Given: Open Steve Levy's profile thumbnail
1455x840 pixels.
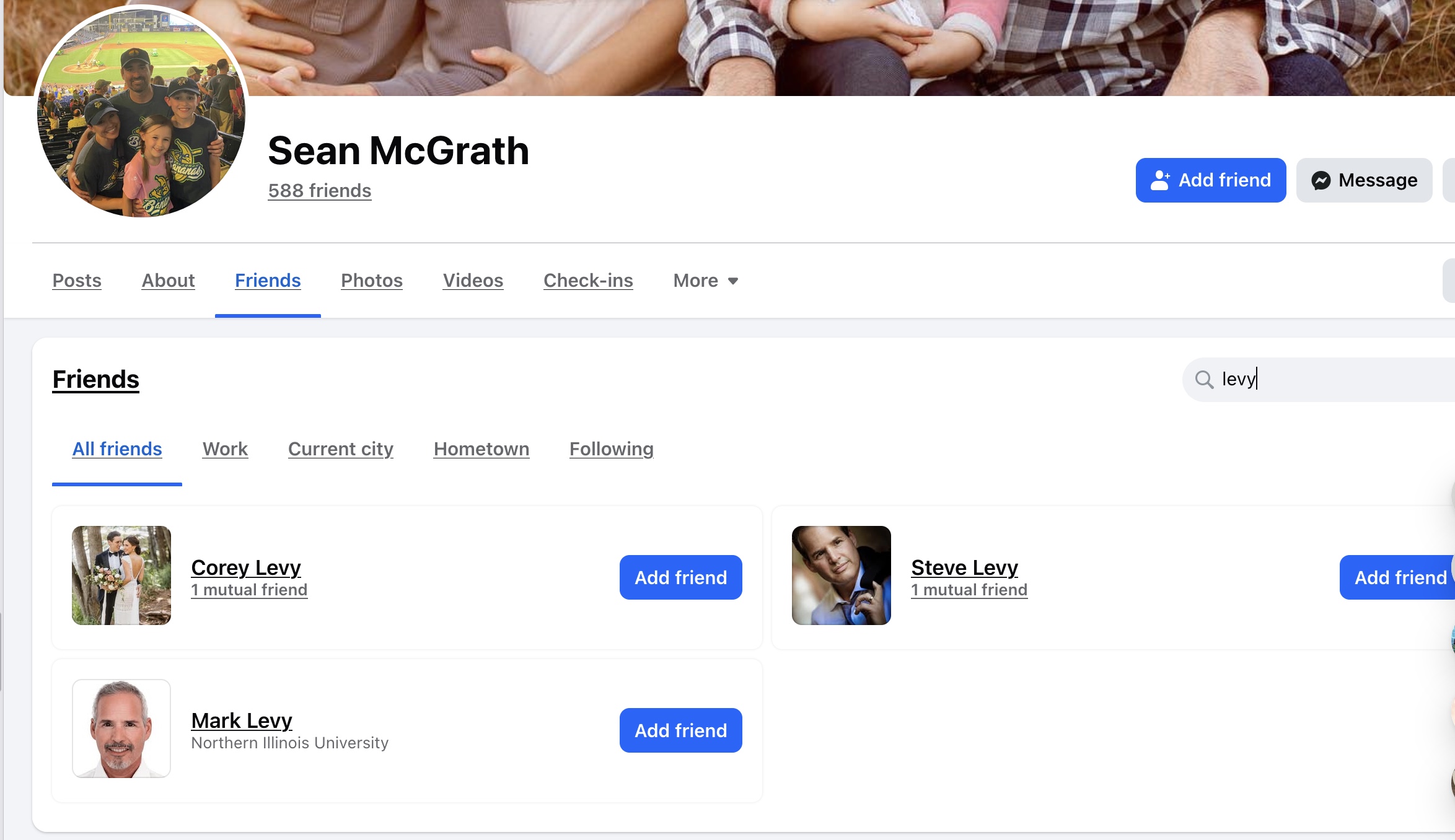Looking at the screenshot, I should pos(841,575).
